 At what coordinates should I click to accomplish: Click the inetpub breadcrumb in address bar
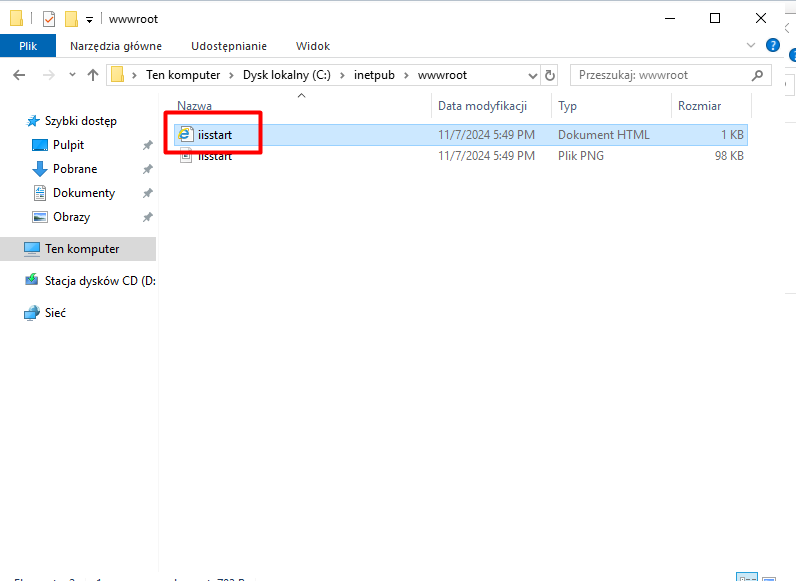373,75
